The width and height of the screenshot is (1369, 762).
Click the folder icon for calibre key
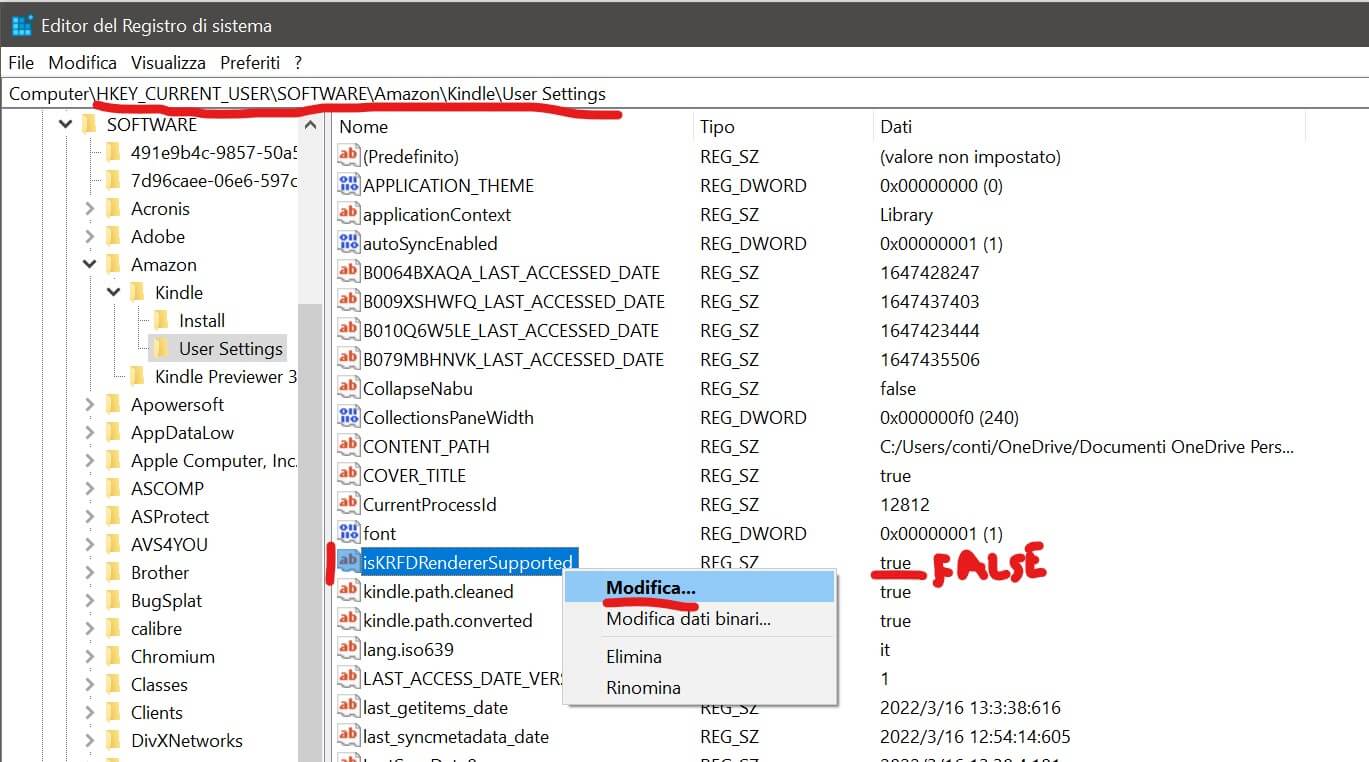(x=114, y=629)
